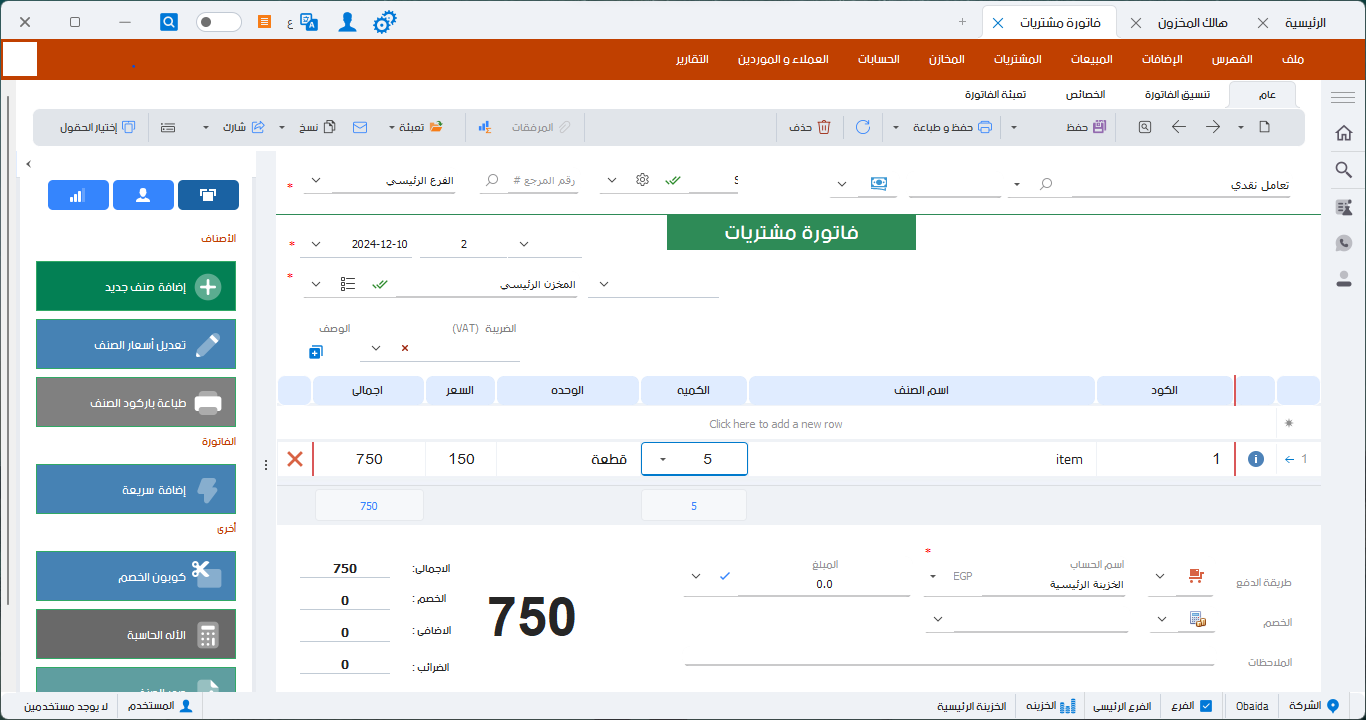1366x720 pixels.
Task: Click the green إضافة صنف جديد button
Action: 136,287
